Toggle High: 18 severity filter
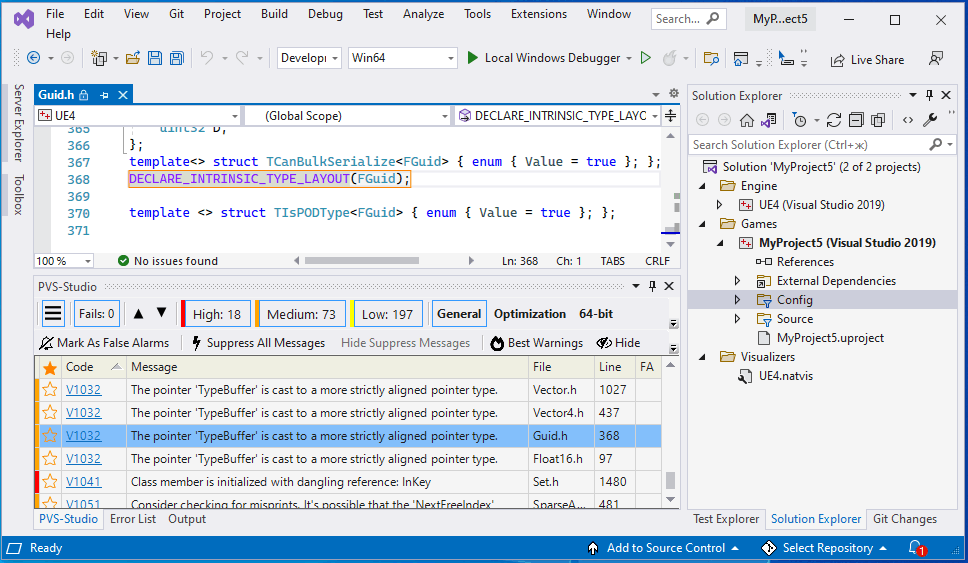 pyautogui.click(x=217, y=314)
